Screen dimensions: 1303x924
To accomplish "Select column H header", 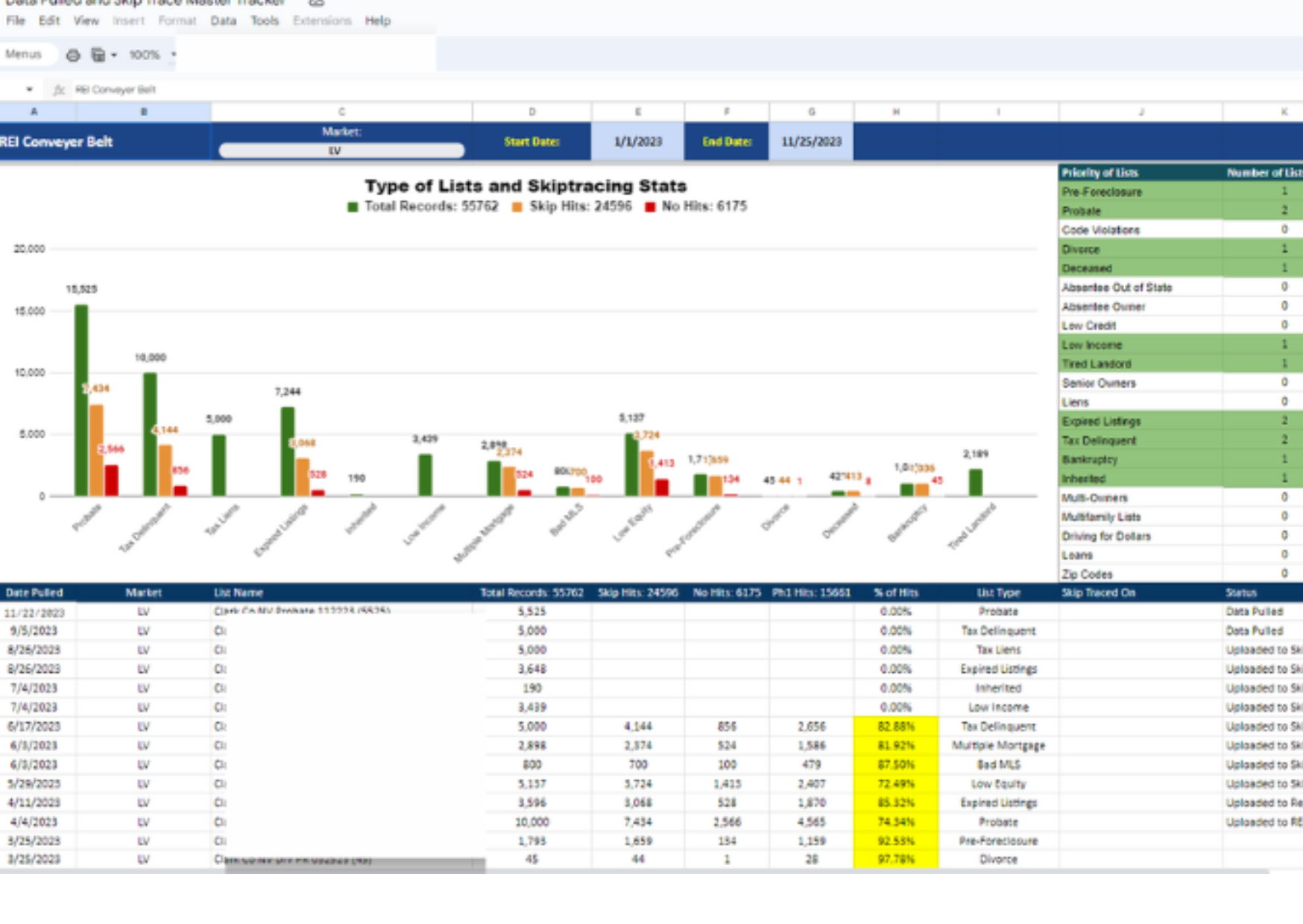I will tap(896, 112).
